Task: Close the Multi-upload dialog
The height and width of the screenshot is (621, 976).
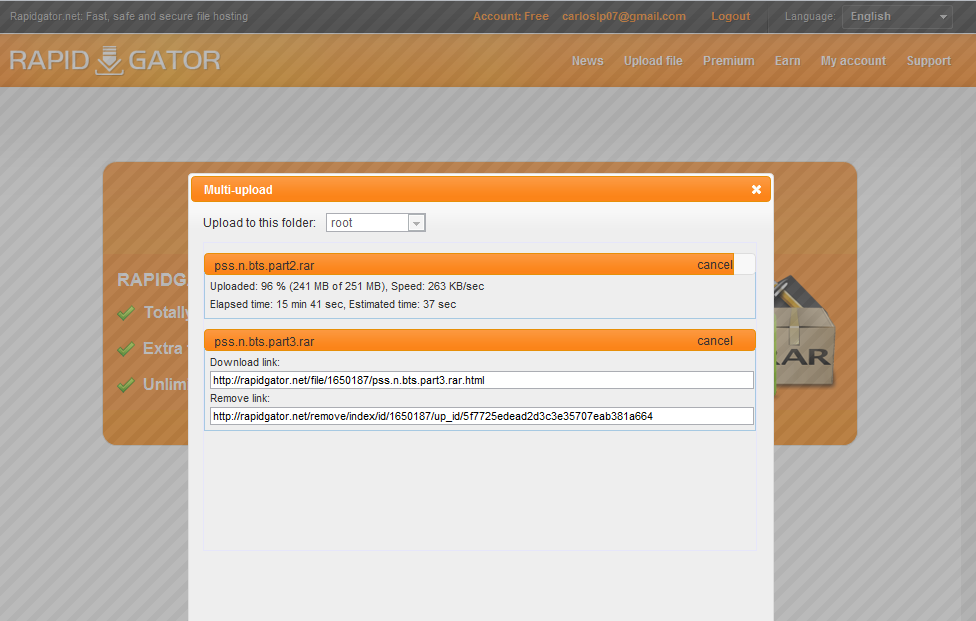Action: click(x=756, y=189)
